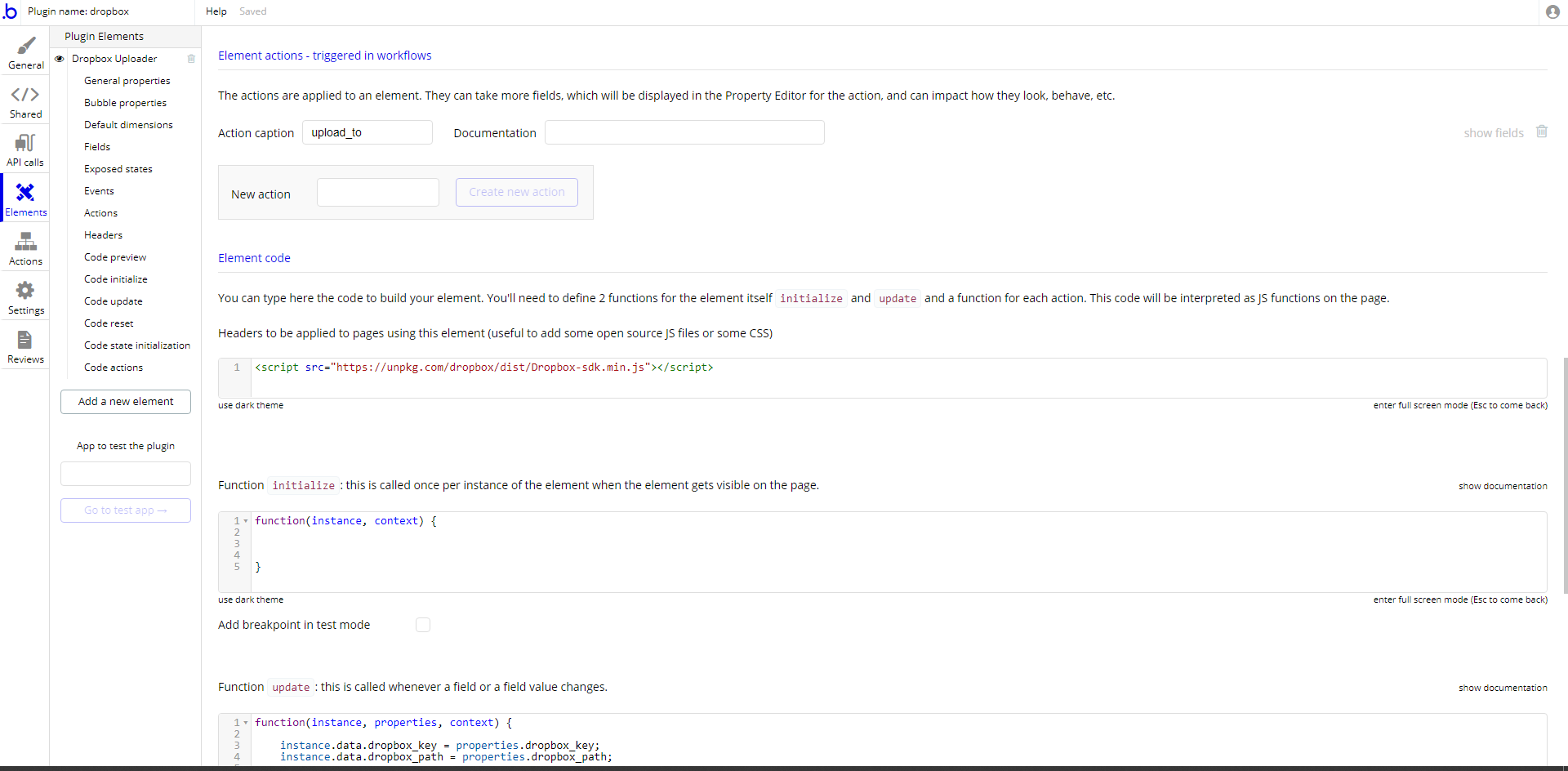Show documentation for update function
This screenshot has width=1568, height=771.
[x=1503, y=688]
